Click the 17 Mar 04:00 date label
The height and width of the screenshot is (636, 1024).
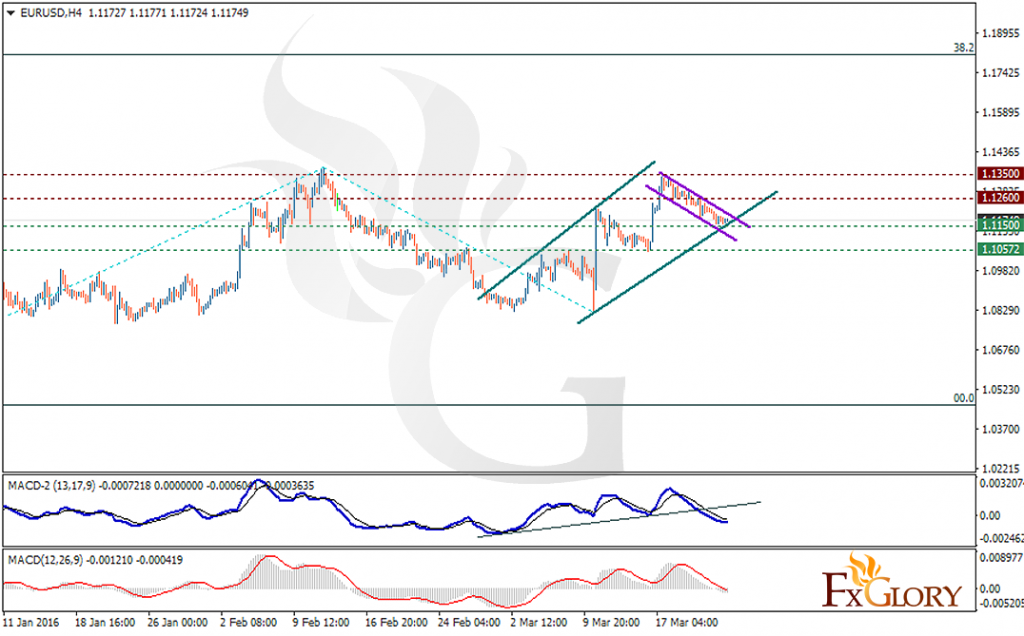[x=686, y=622]
